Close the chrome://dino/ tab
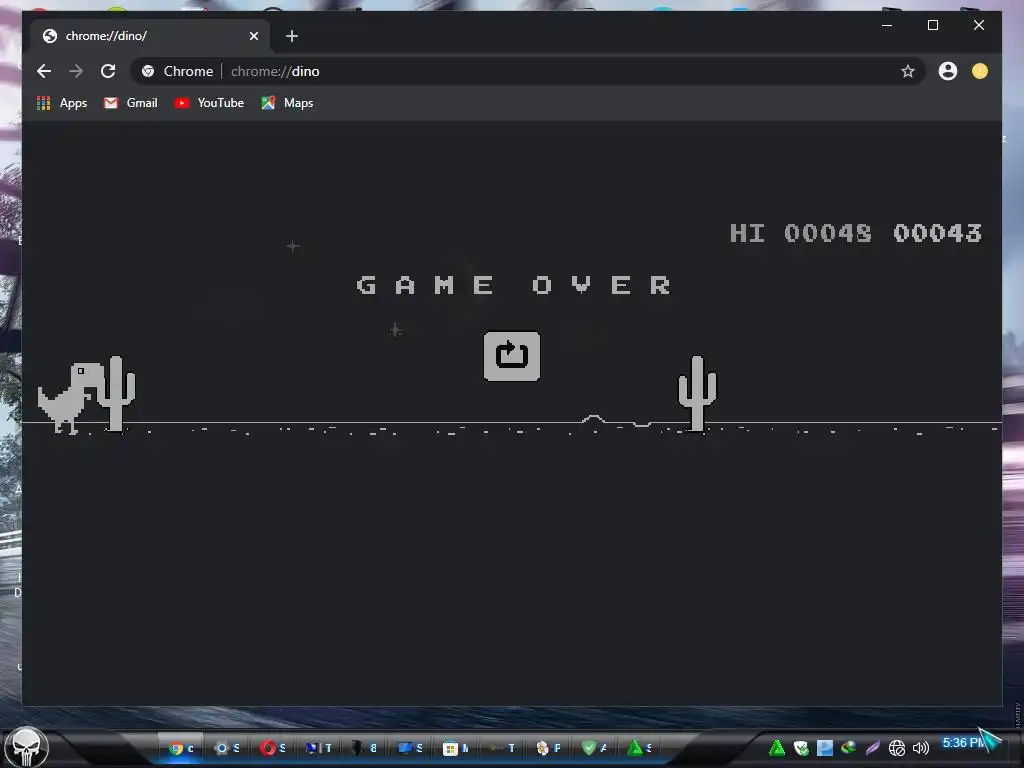 click(254, 36)
